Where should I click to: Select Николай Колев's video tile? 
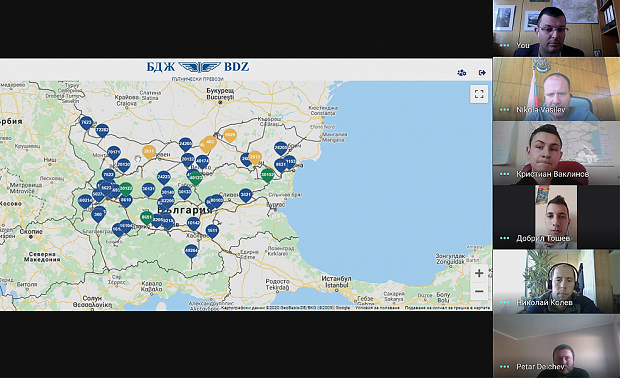pos(556,282)
